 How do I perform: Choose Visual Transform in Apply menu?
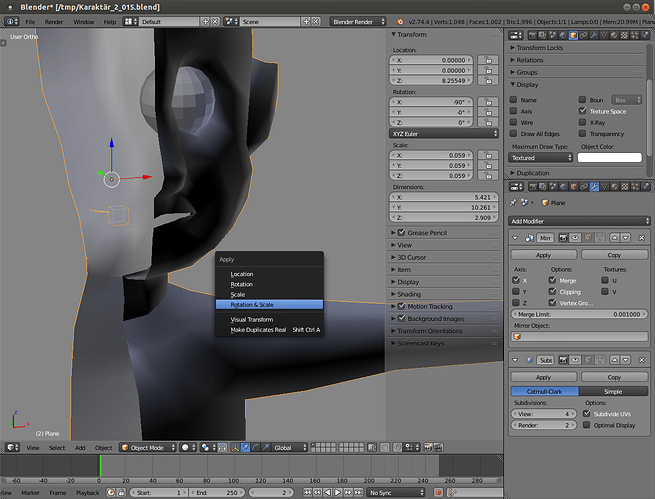tap(269, 319)
